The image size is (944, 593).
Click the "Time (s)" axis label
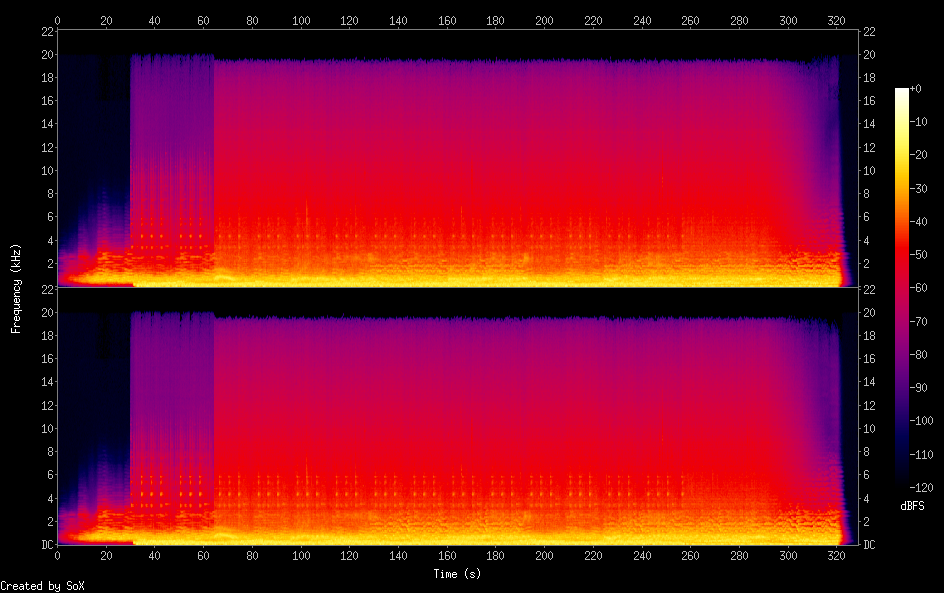point(459,574)
